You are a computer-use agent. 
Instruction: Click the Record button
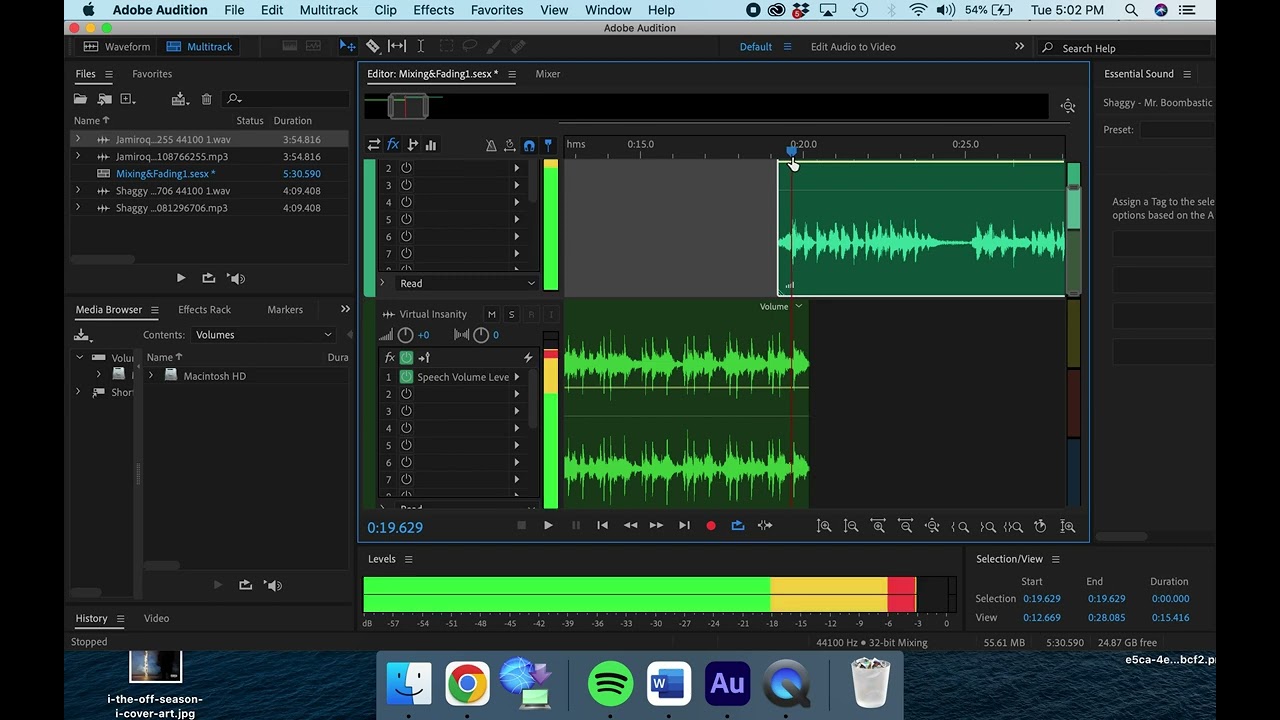pyautogui.click(x=711, y=526)
